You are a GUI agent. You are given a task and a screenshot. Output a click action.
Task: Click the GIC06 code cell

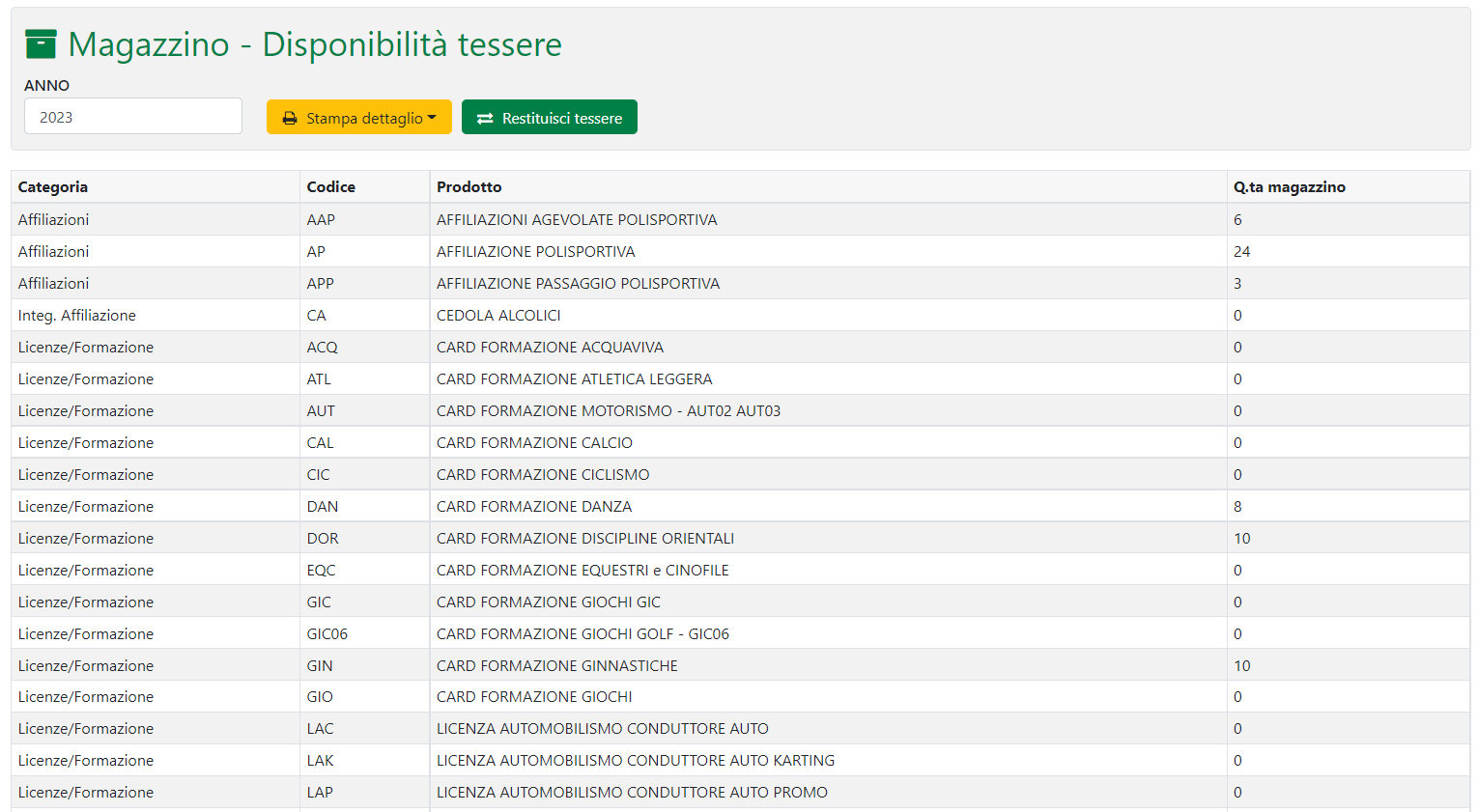(327, 634)
